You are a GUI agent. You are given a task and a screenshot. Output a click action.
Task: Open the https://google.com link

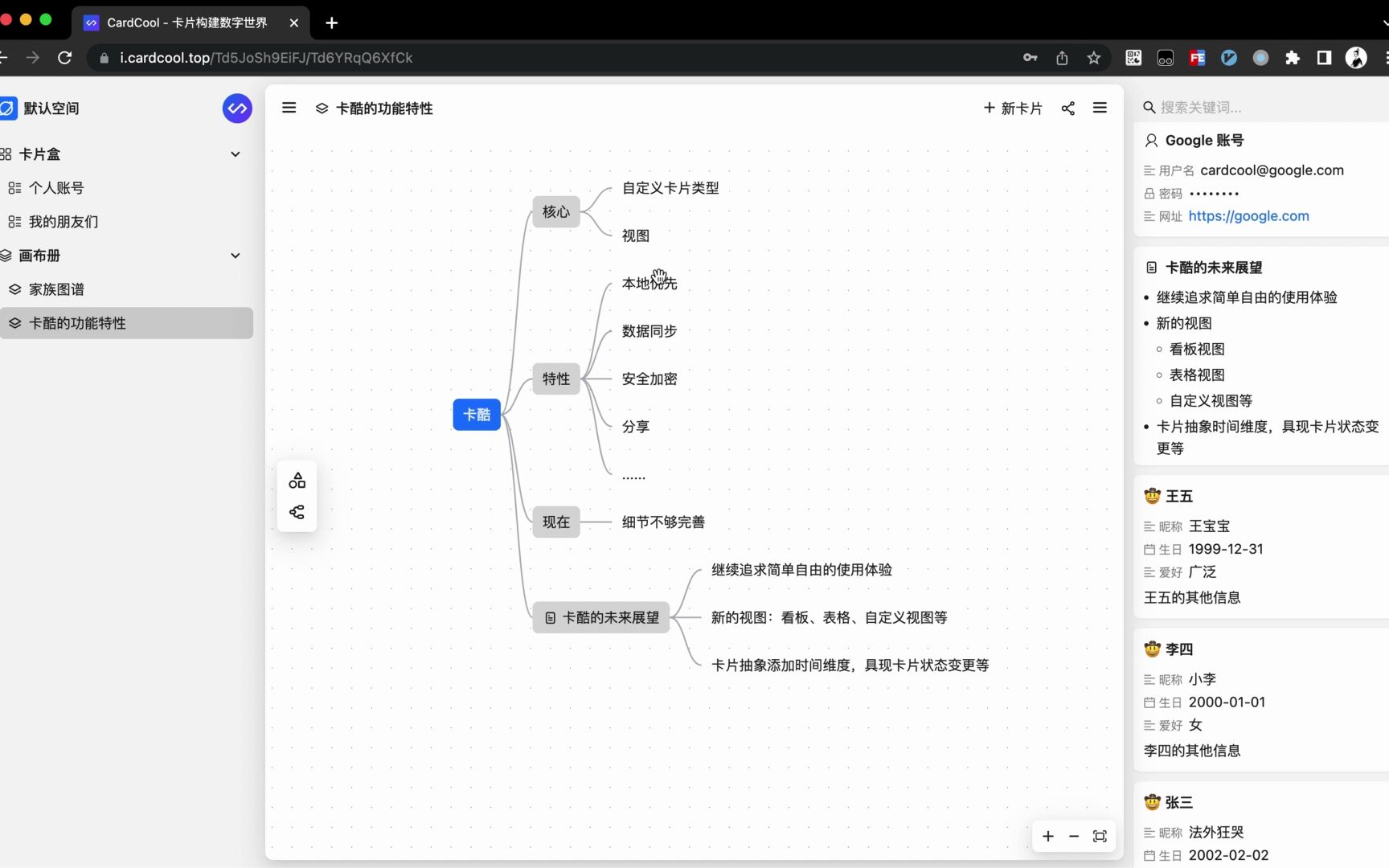(1248, 216)
